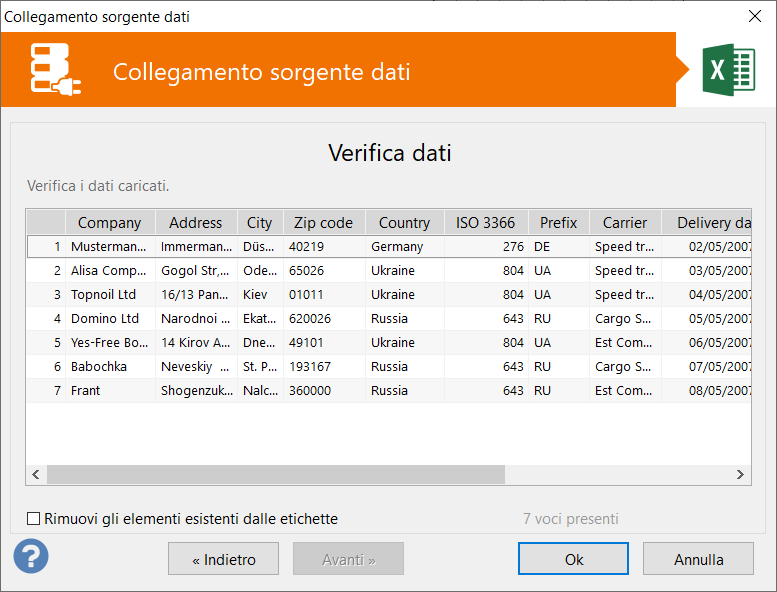
Task: Click the Country cell showing Germany
Action: (404, 247)
